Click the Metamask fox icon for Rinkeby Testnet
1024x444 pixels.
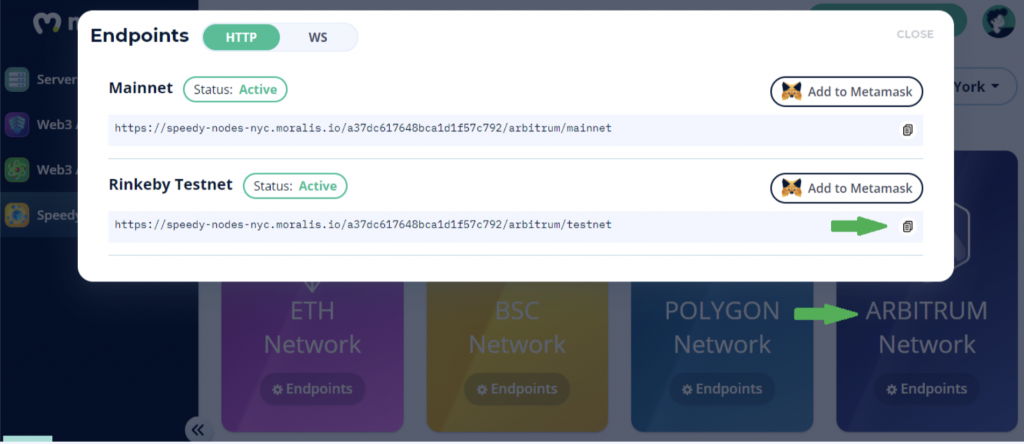click(x=792, y=188)
